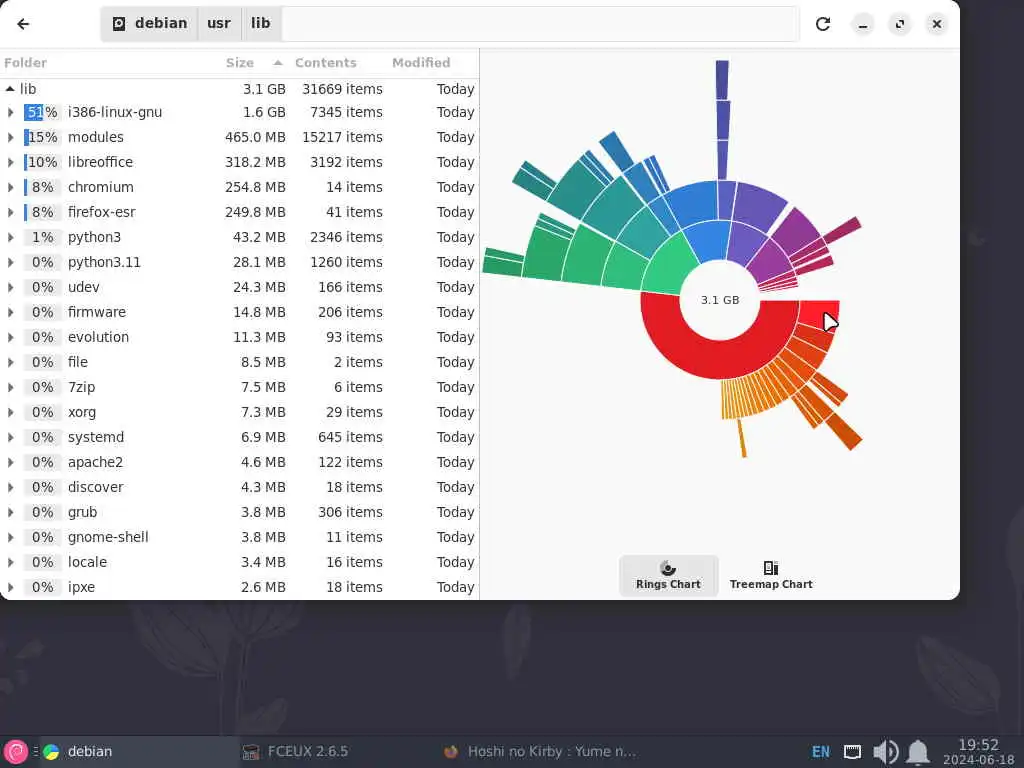Select the 7zip folder row
The image size is (1024, 768).
tap(240, 387)
